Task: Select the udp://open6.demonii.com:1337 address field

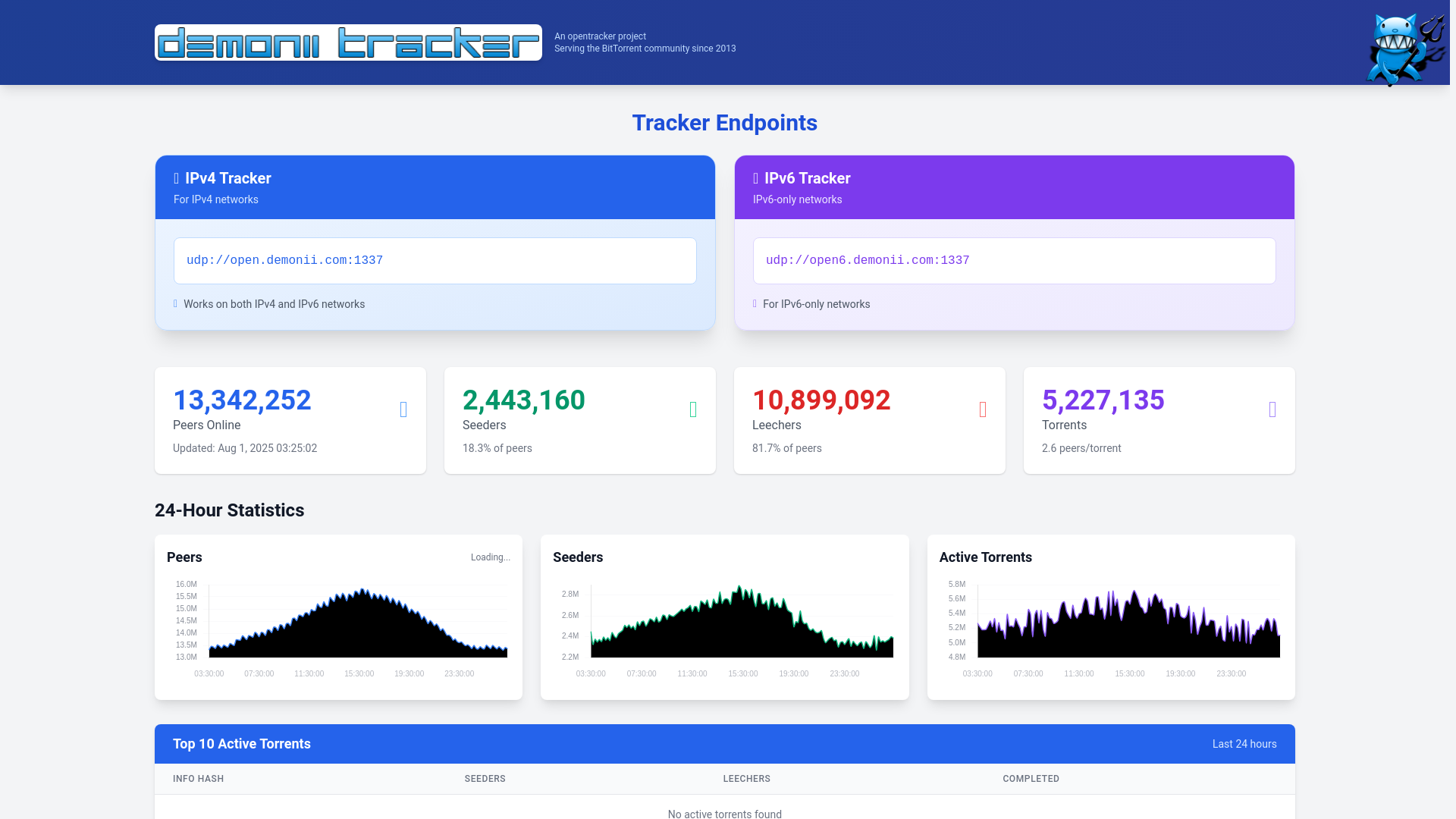Action: coord(1015,261)
